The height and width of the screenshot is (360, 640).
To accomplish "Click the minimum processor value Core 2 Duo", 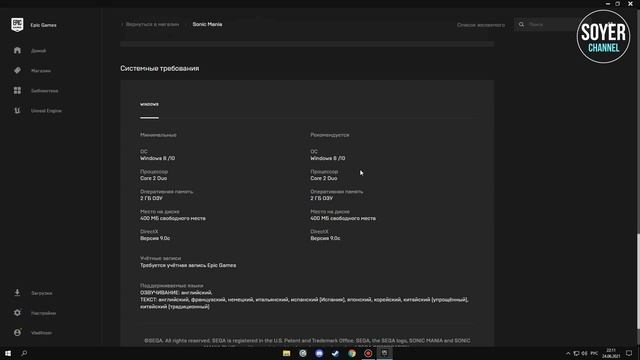I will 153,178.
